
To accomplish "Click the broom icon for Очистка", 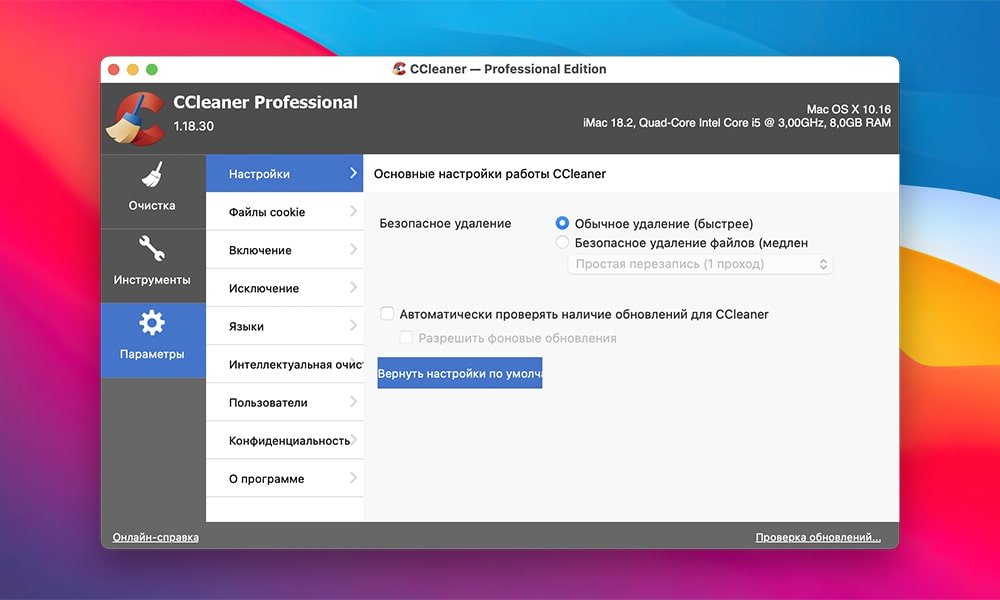I will coord(152,176).
